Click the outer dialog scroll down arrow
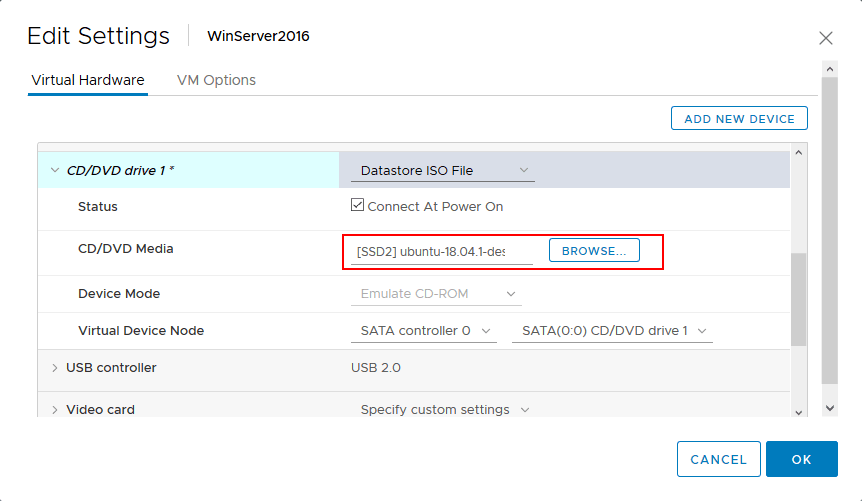Image resolution: width=862 pixels, height=501 pixels. pos(829,408)
